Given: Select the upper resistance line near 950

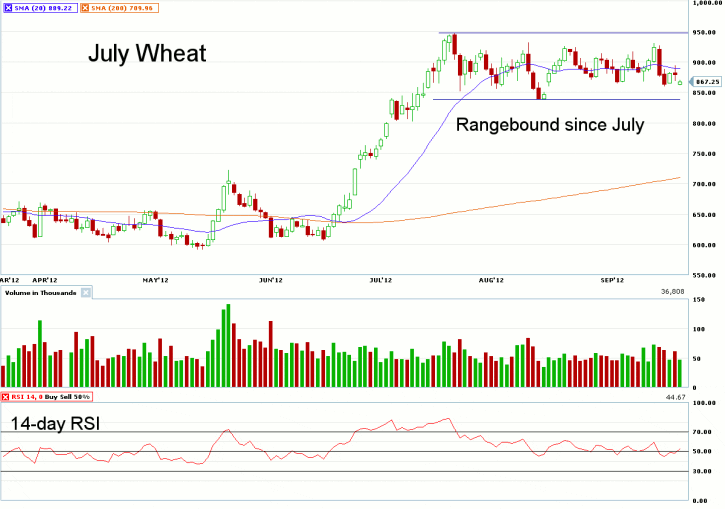Looking at the screenshot, I should pyautogui.click(x=560, y=33).
